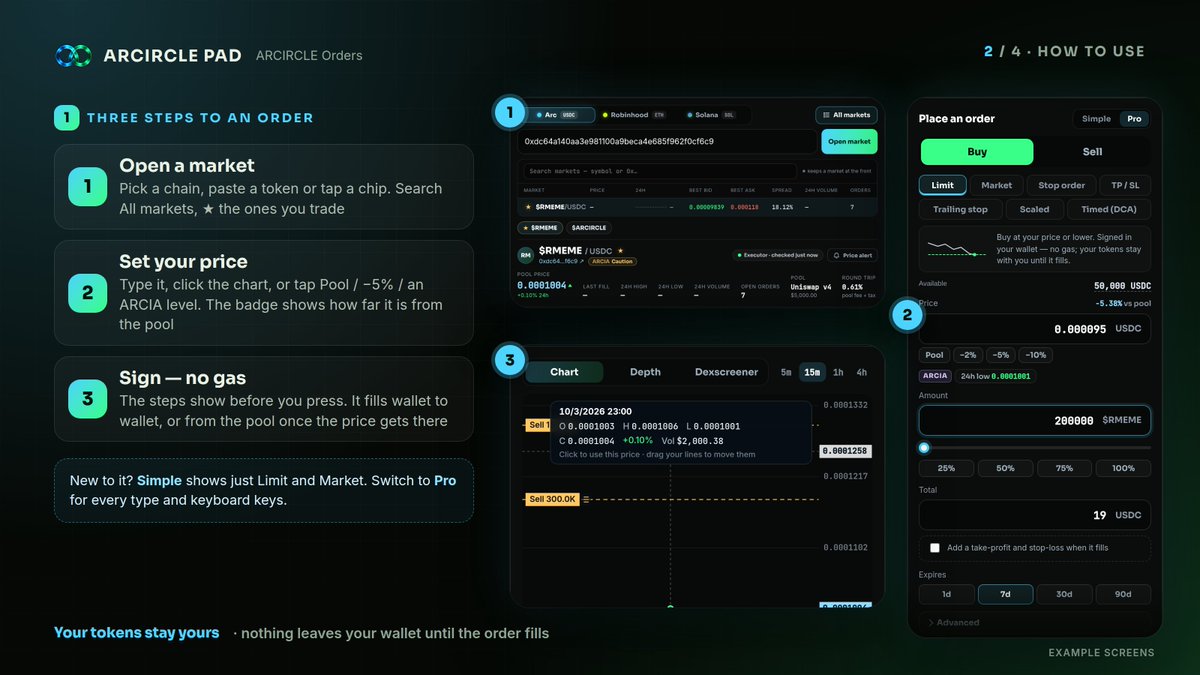Select the Market order type
Screen dimensions: 1200x675
click(x=996, y=185)
